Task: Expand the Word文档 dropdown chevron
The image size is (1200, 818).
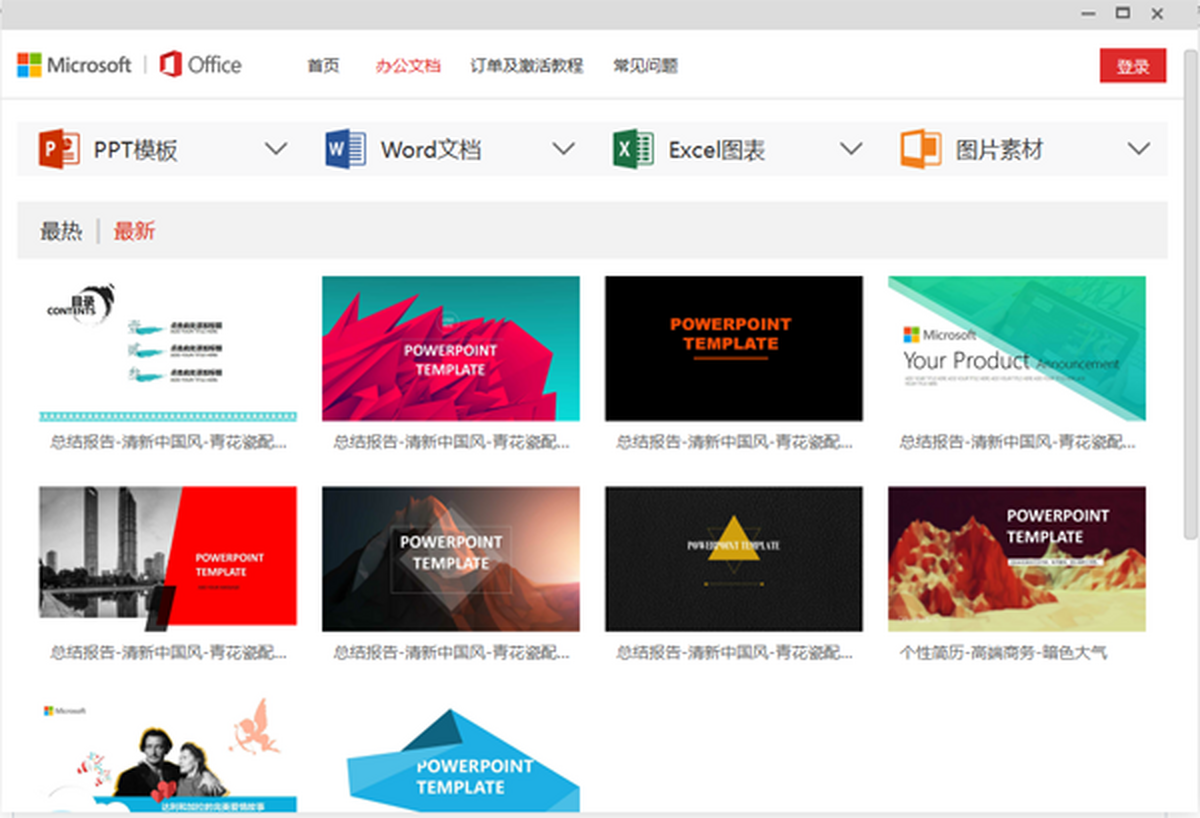Action: pos(563,148)
